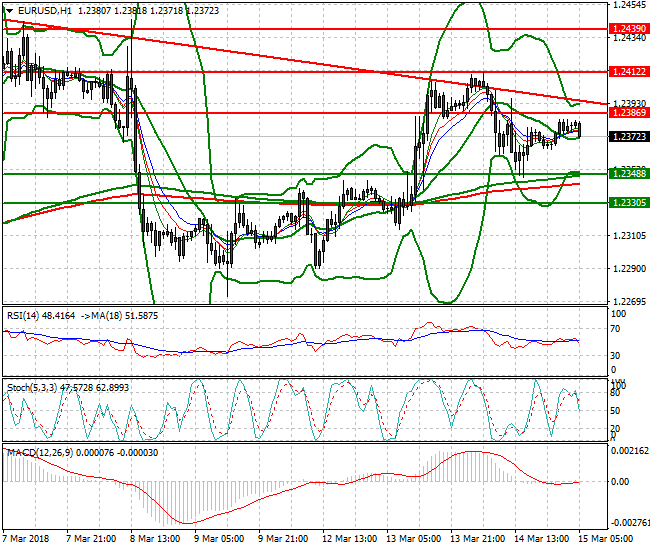Click the 13 Mar 21:00 time axis label
This screenshot has height=550, width=650.
477,539
